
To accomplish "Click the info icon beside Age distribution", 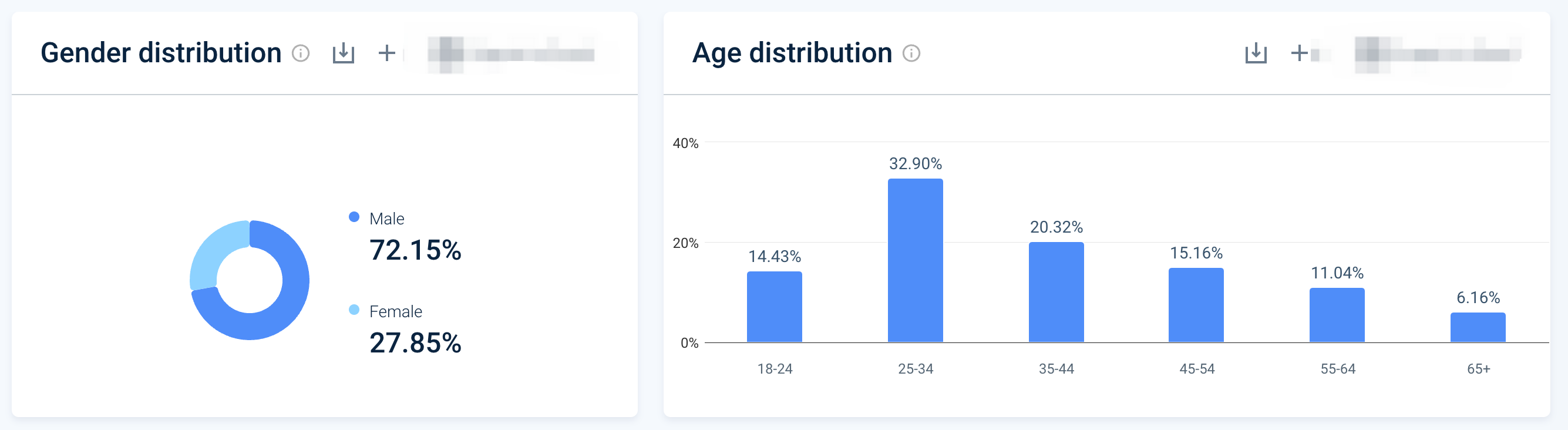I will (911, 53).
